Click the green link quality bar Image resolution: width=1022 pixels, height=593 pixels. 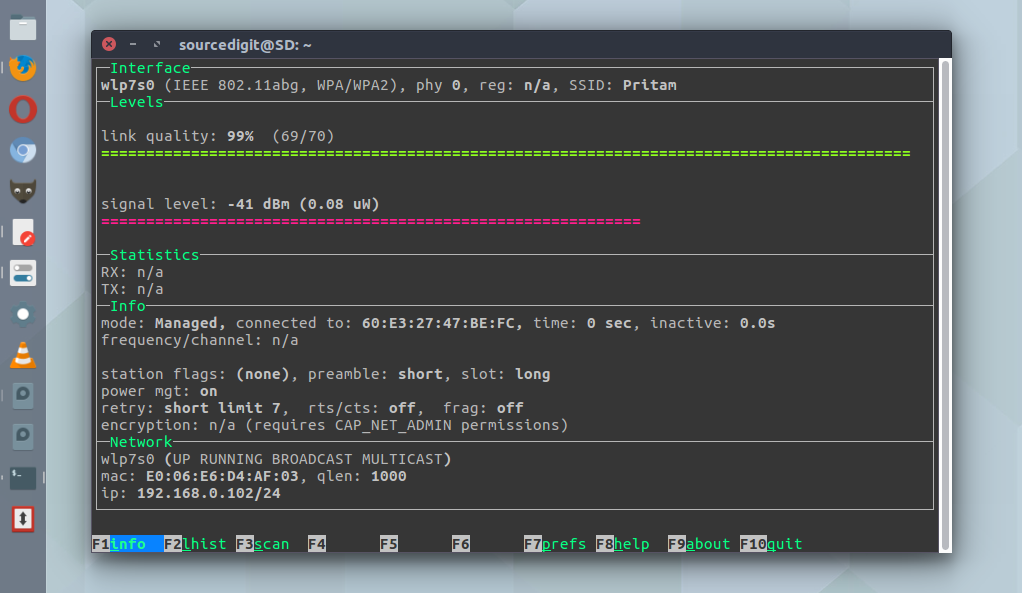[506, 154]
